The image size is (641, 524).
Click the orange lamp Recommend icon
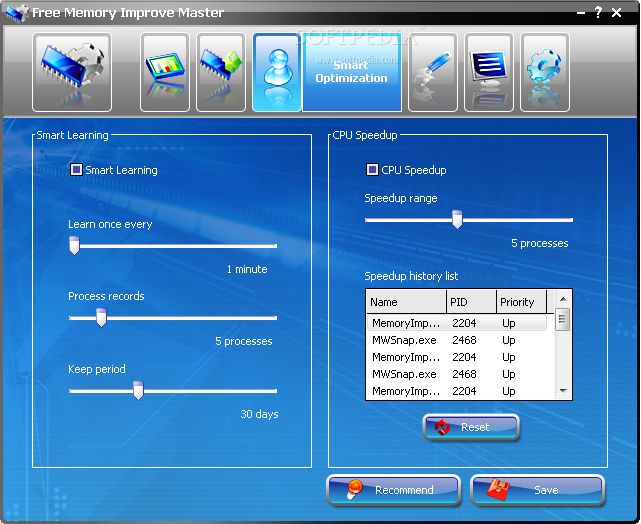pyautogui.click(x=354, y=489)
